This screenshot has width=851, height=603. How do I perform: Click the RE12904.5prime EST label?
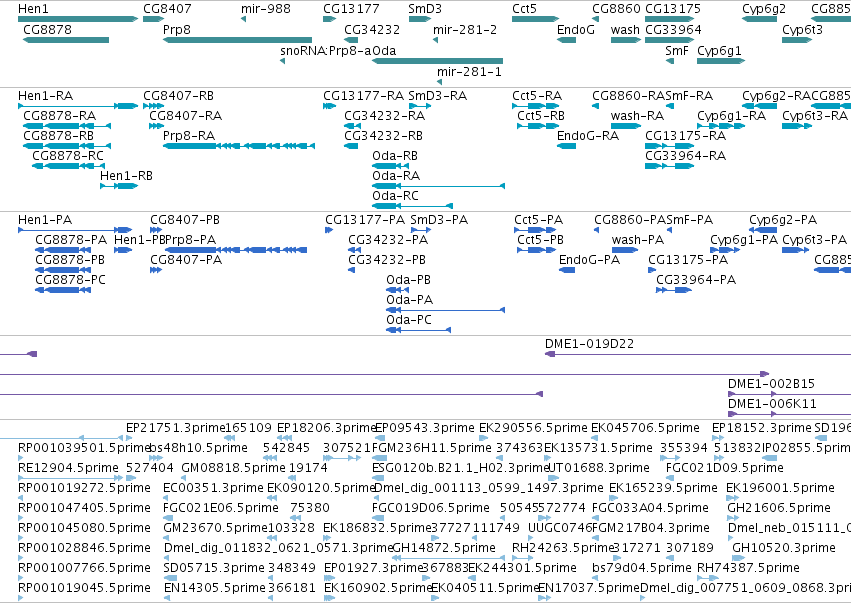(x=68, y=468)
